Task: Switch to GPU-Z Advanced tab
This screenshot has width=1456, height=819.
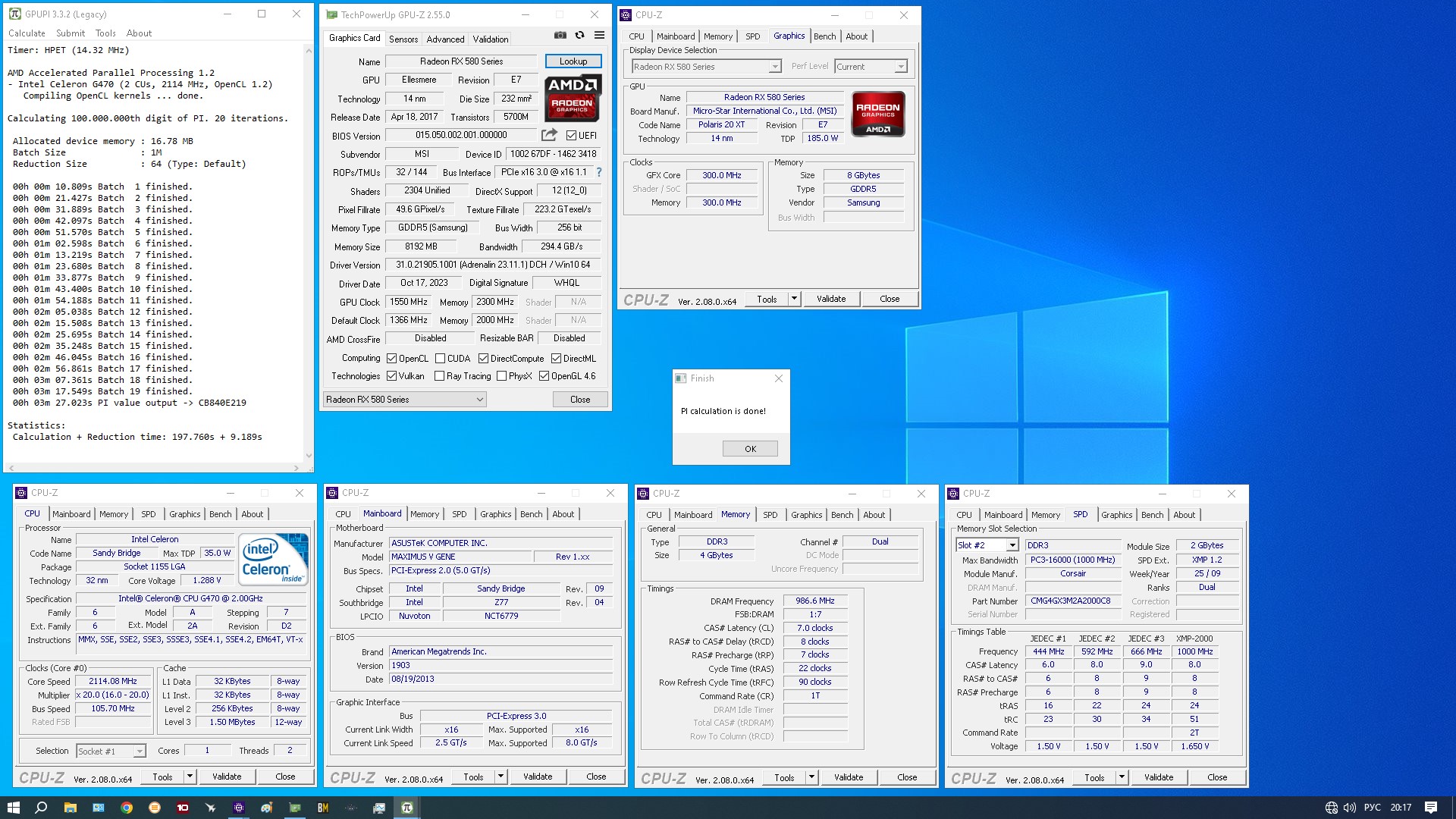Action: click(x=445, y=39)
